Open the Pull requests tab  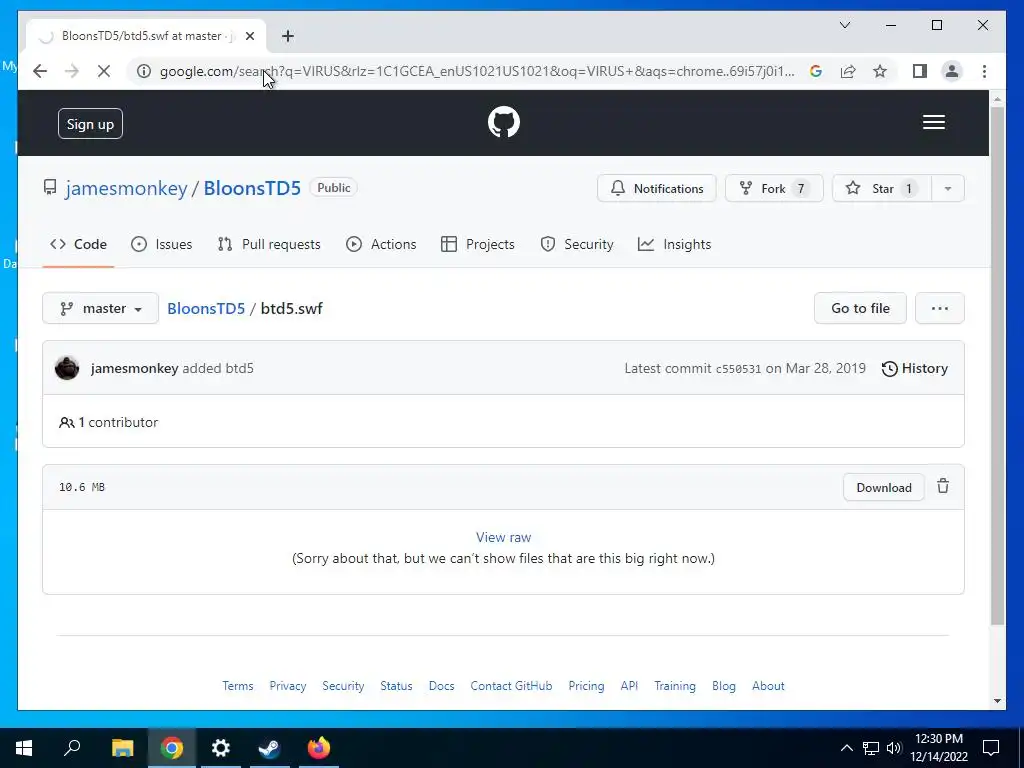(x=269, y=244)
